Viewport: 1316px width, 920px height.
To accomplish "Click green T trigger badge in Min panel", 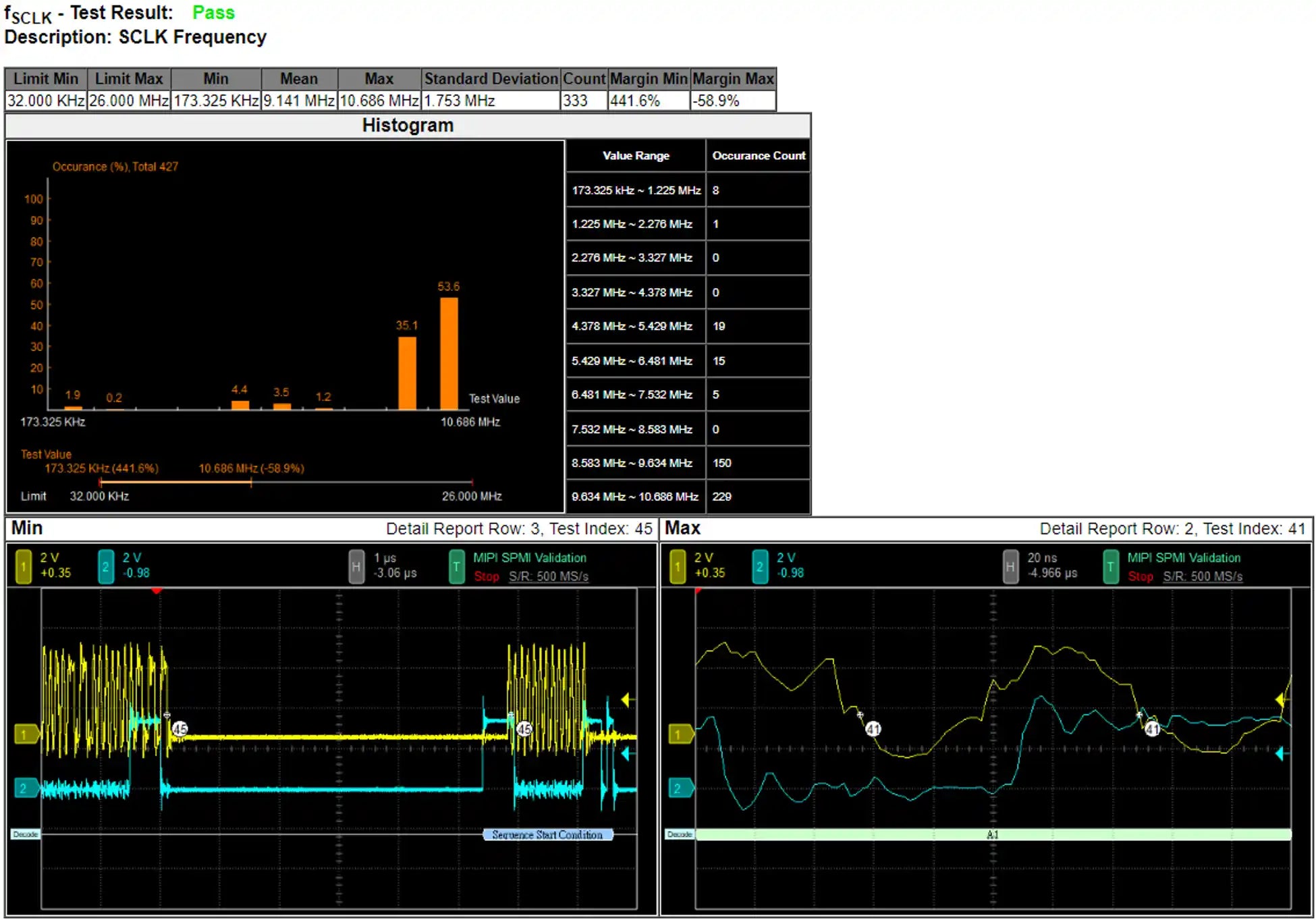I will point(456,567).
